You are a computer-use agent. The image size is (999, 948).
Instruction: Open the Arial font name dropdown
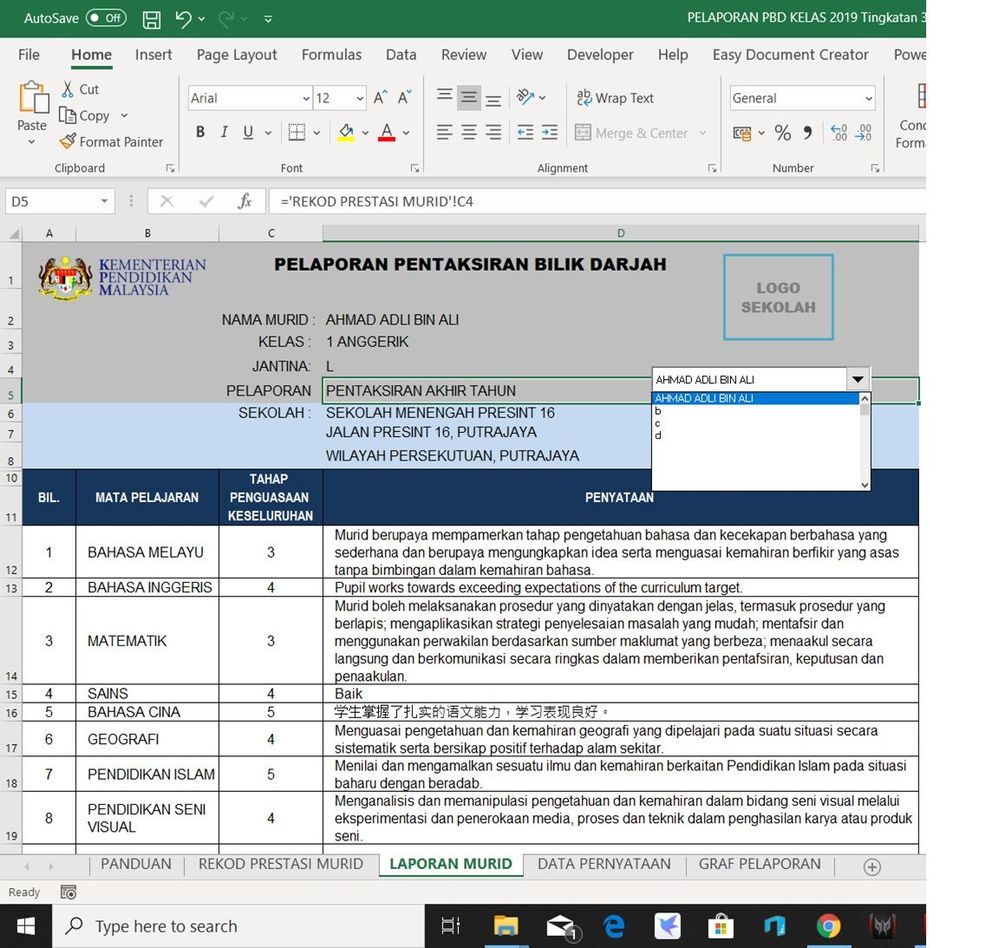(306, 98)
